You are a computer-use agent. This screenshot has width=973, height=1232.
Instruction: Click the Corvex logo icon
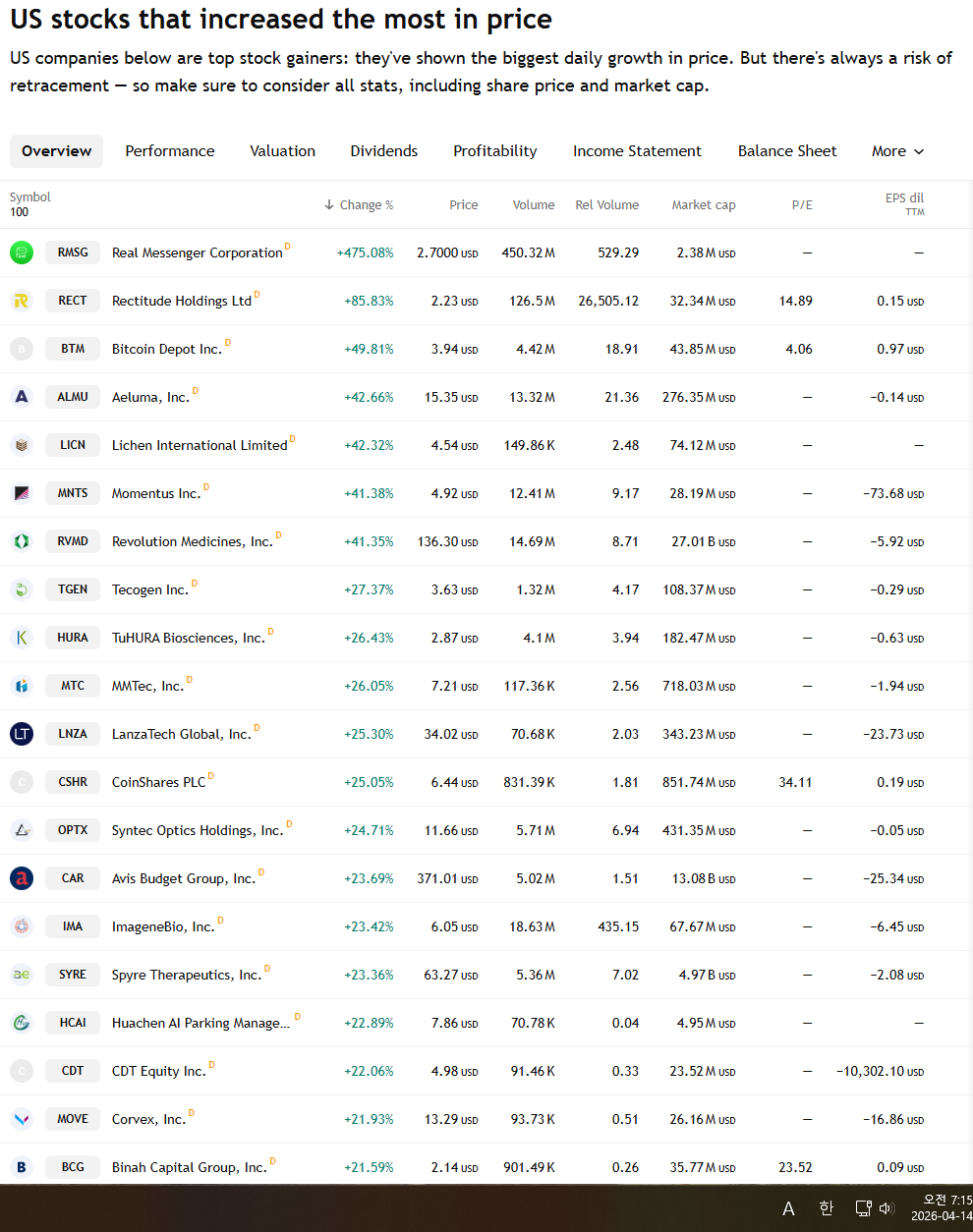22,1119
